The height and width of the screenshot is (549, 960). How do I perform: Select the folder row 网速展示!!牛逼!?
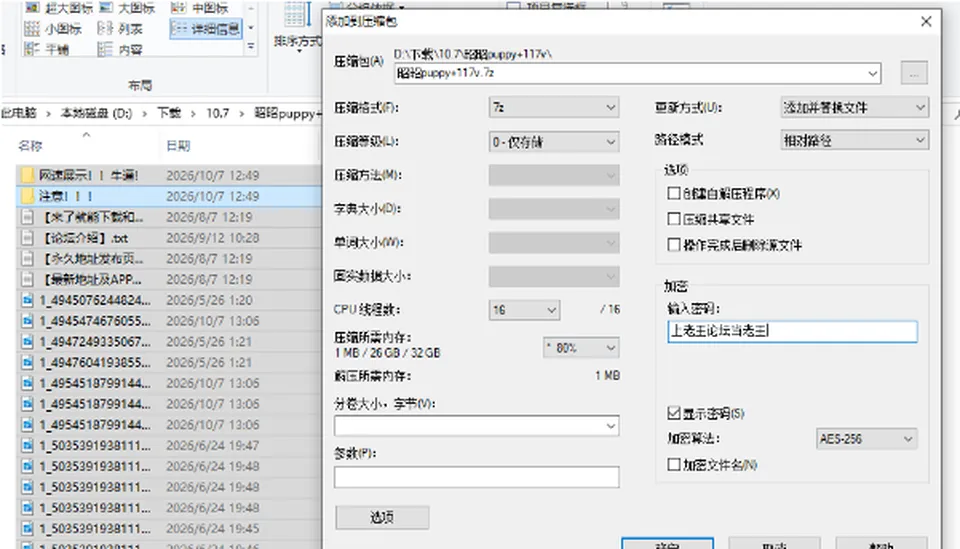point(169,175)
